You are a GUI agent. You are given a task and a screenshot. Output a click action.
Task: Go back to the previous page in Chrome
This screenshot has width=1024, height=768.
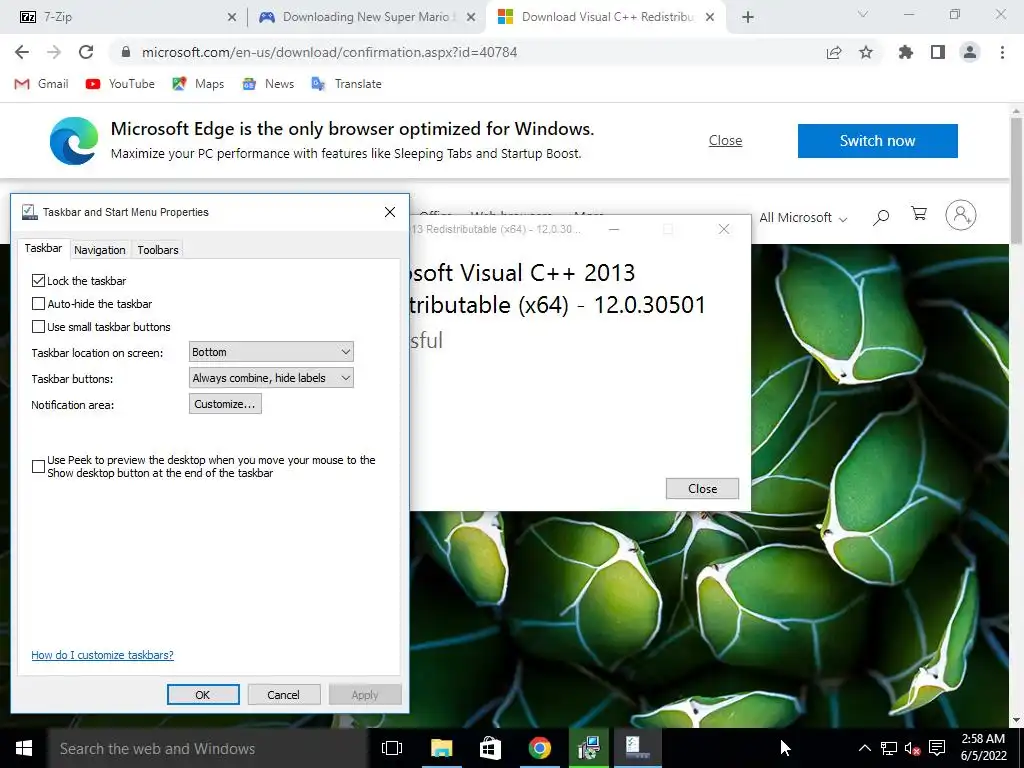(22, 52)
